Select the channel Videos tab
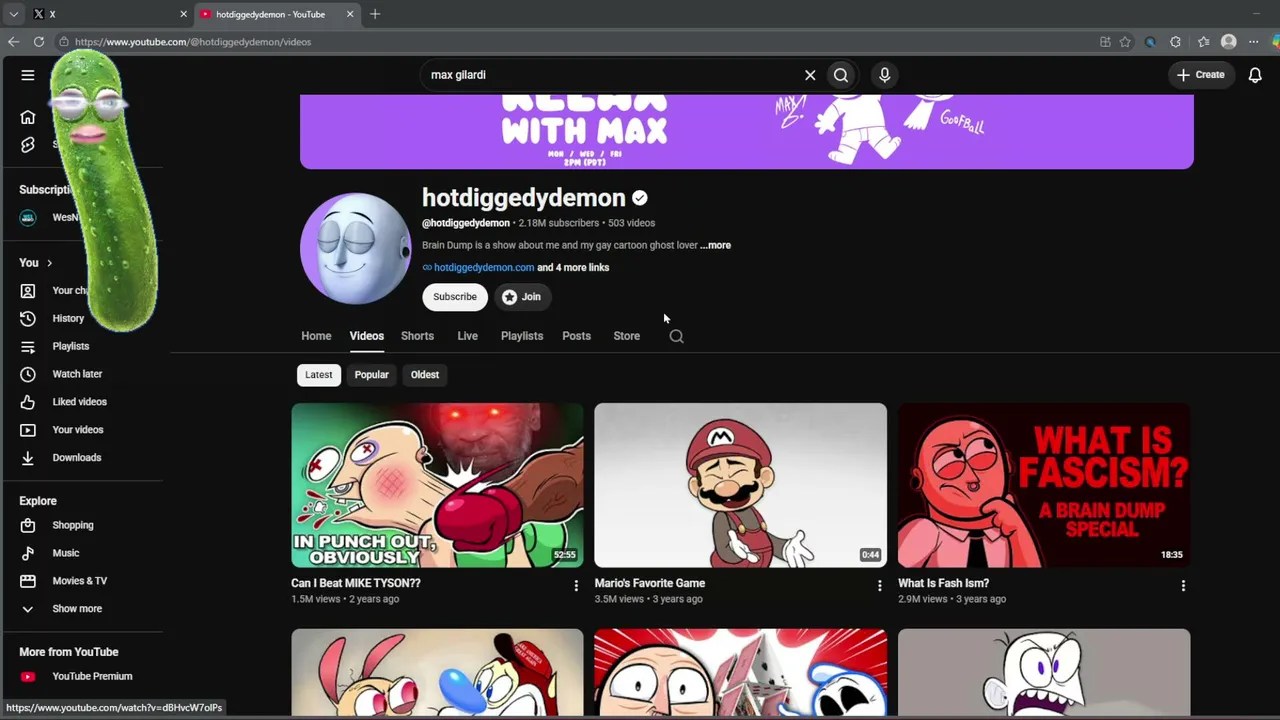 point(367,336)
